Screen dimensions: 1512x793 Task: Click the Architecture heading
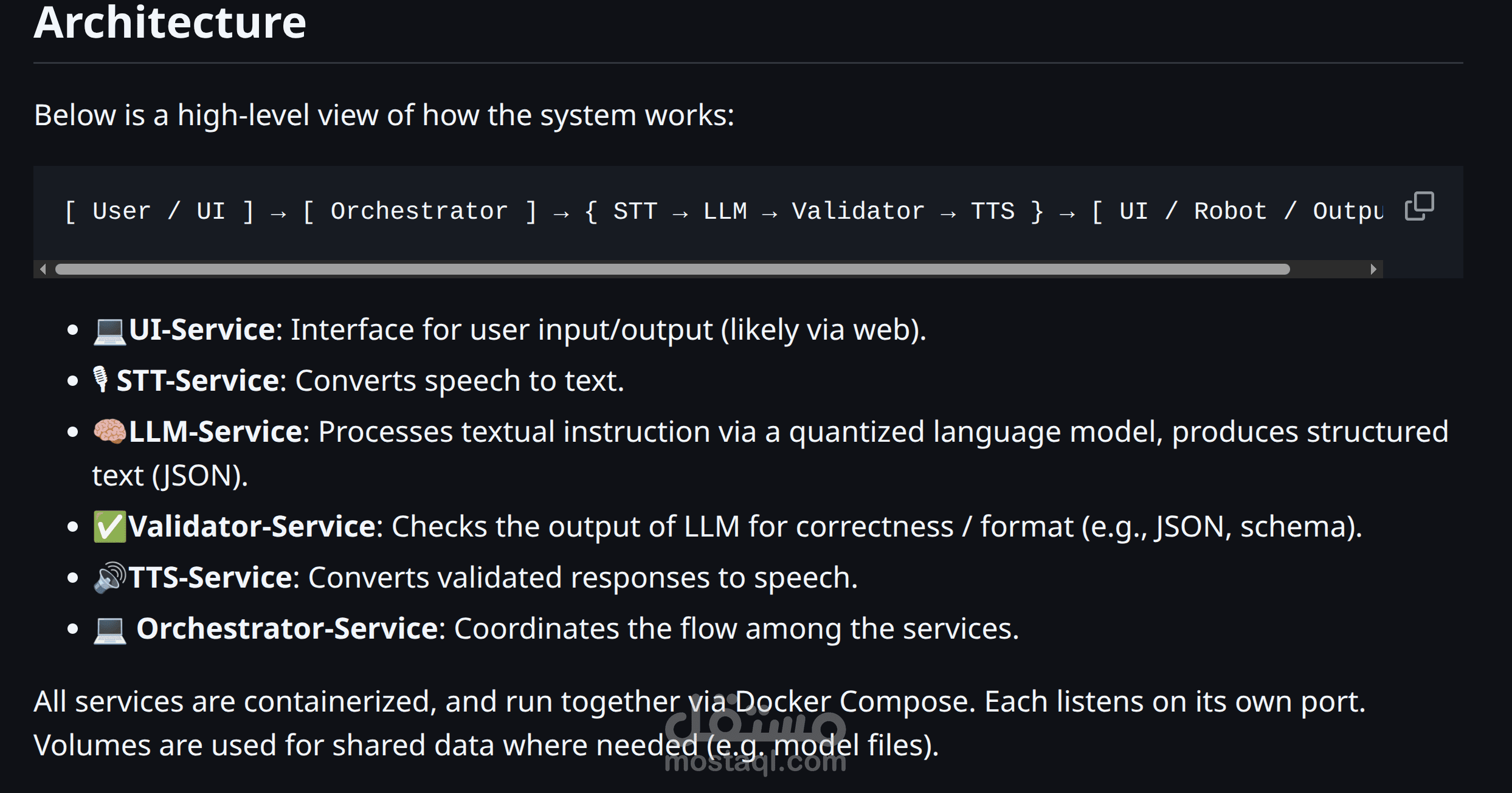coord(170,23)
